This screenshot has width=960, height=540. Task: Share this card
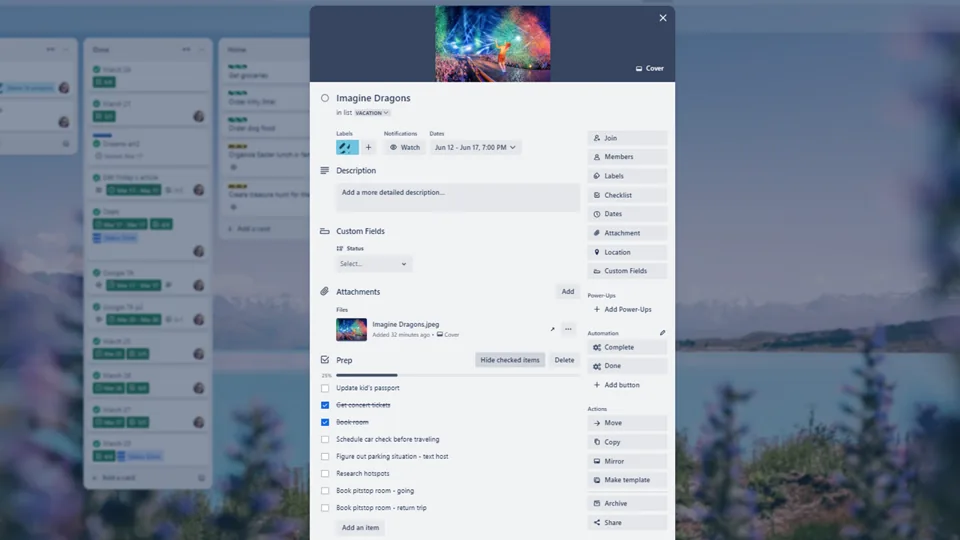(627, 522)
